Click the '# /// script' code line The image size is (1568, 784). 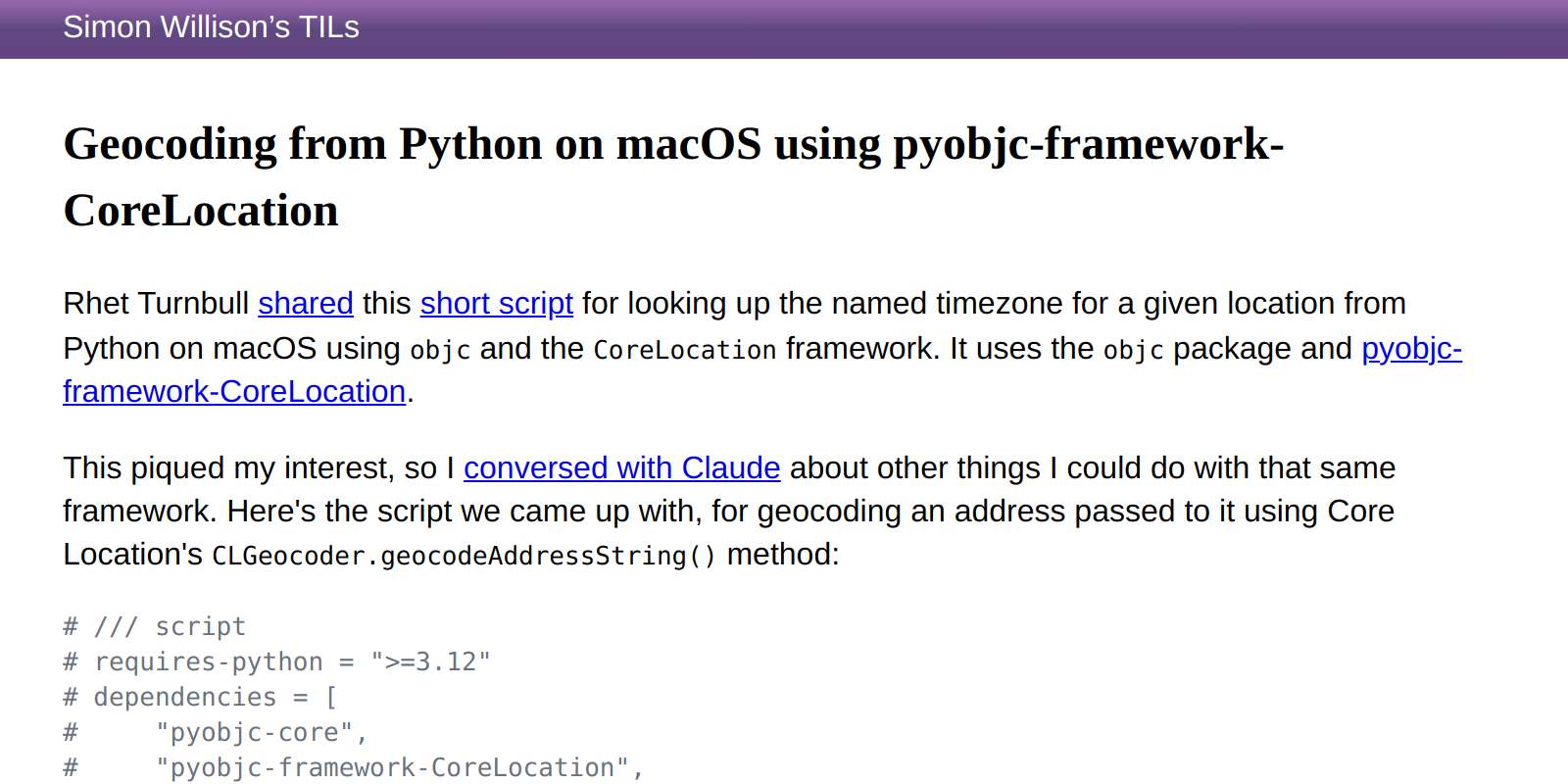click(155, 626)
